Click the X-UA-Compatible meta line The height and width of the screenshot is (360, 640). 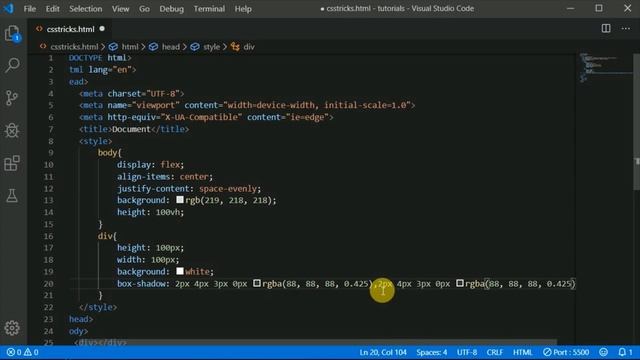pos(206,117)
